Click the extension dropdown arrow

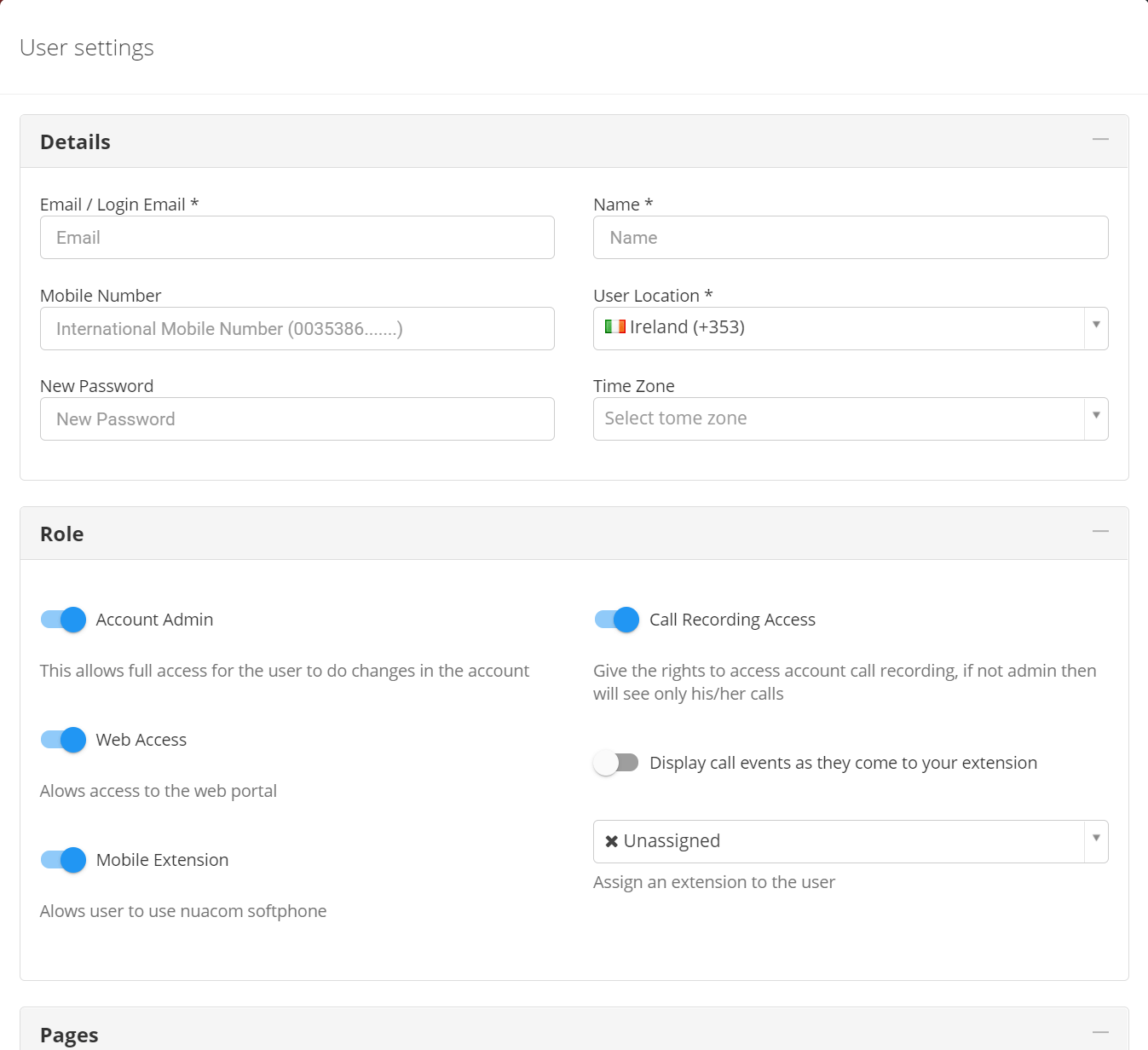click(x=1096, y=838)
